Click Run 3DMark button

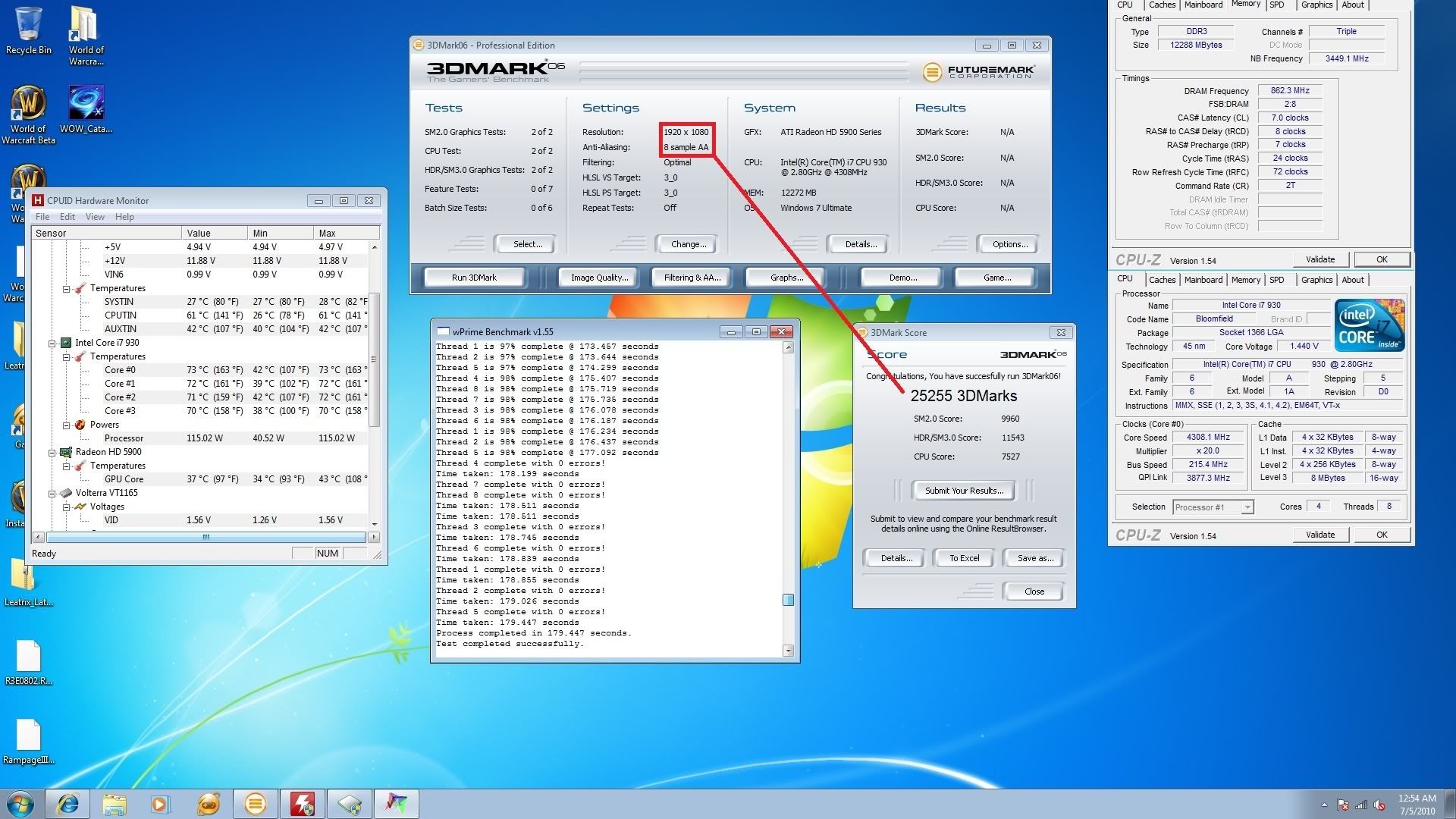tap(474, 278)
